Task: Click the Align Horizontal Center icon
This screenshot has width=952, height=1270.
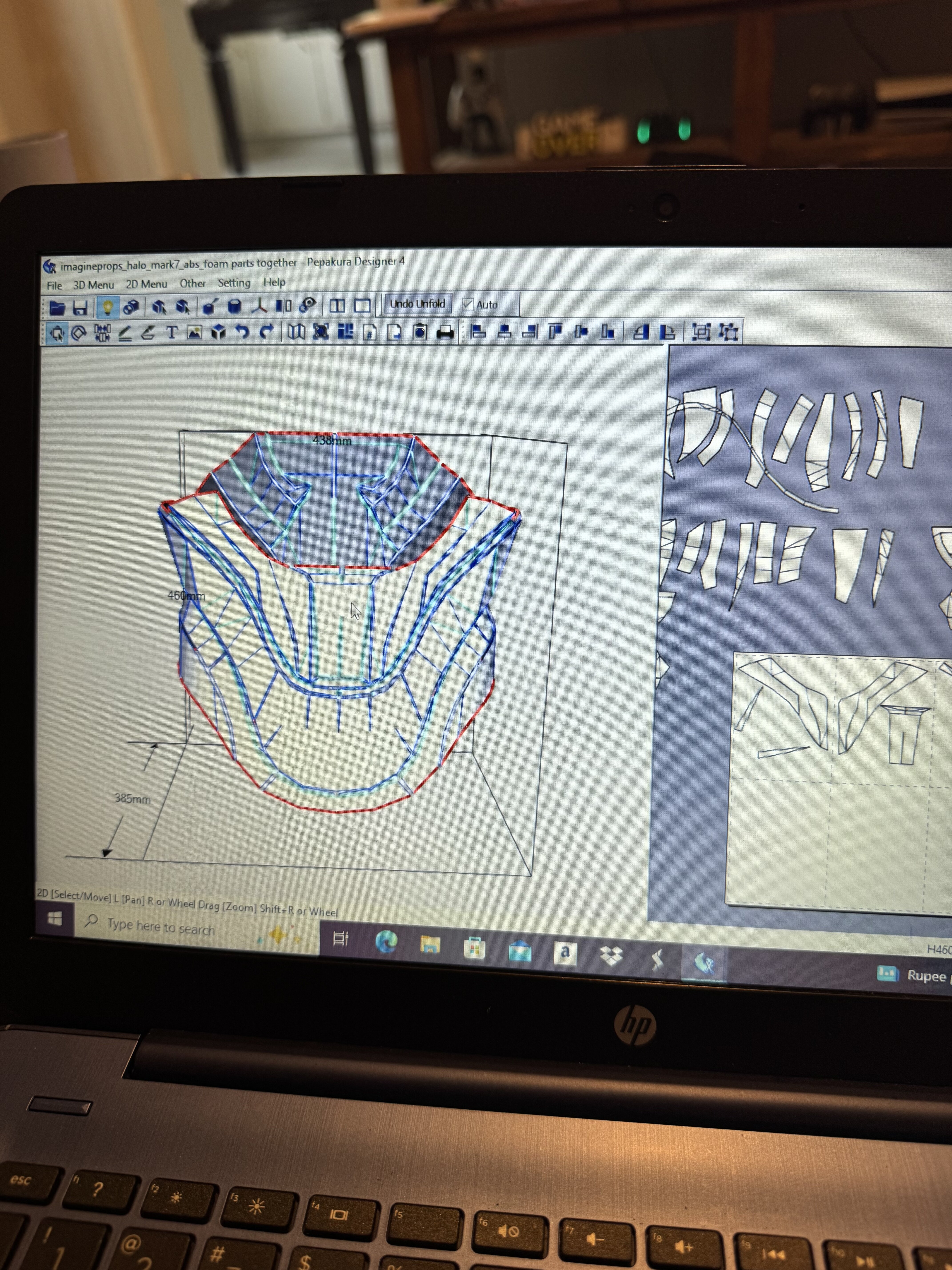Action: pyautogui.click(x=504, y=332)
